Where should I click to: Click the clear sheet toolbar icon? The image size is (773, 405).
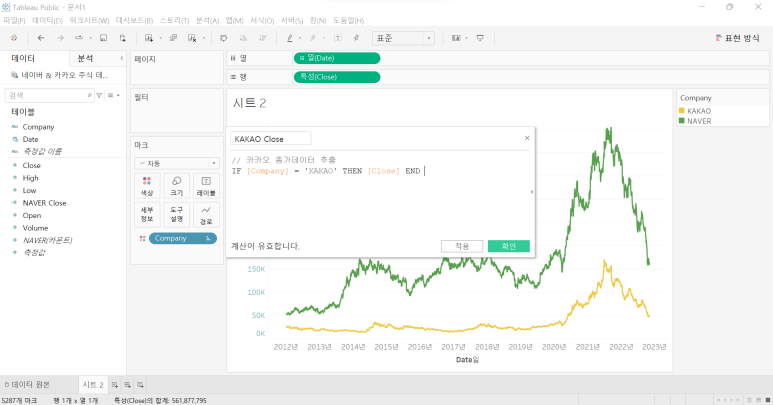(192, 38)
